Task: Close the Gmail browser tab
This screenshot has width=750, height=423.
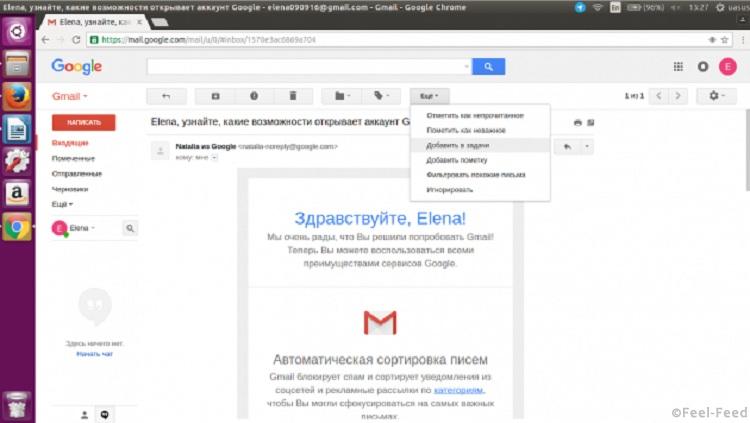Action: coord(140,22)
